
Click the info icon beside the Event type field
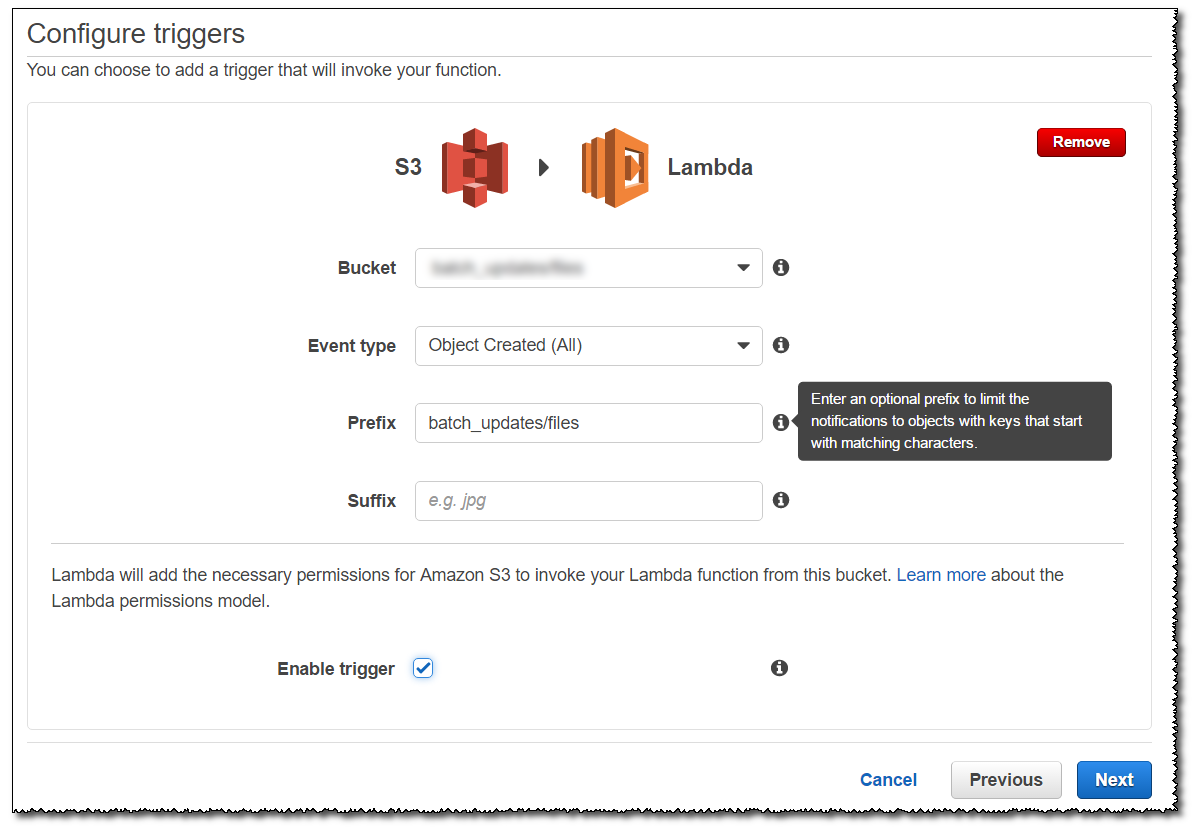(x=780, y=345)
